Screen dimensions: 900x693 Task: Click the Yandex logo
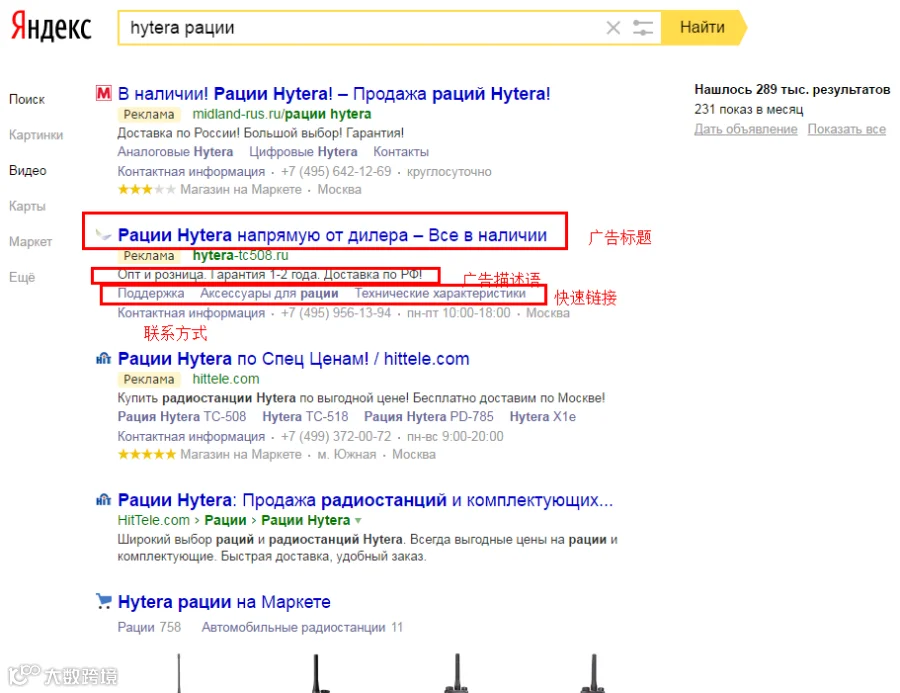pos(51,26)
